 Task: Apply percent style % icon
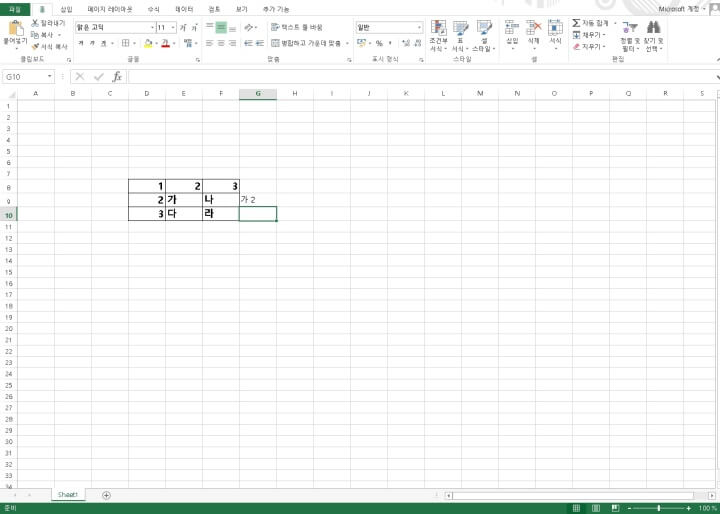[x=379, y=43]
